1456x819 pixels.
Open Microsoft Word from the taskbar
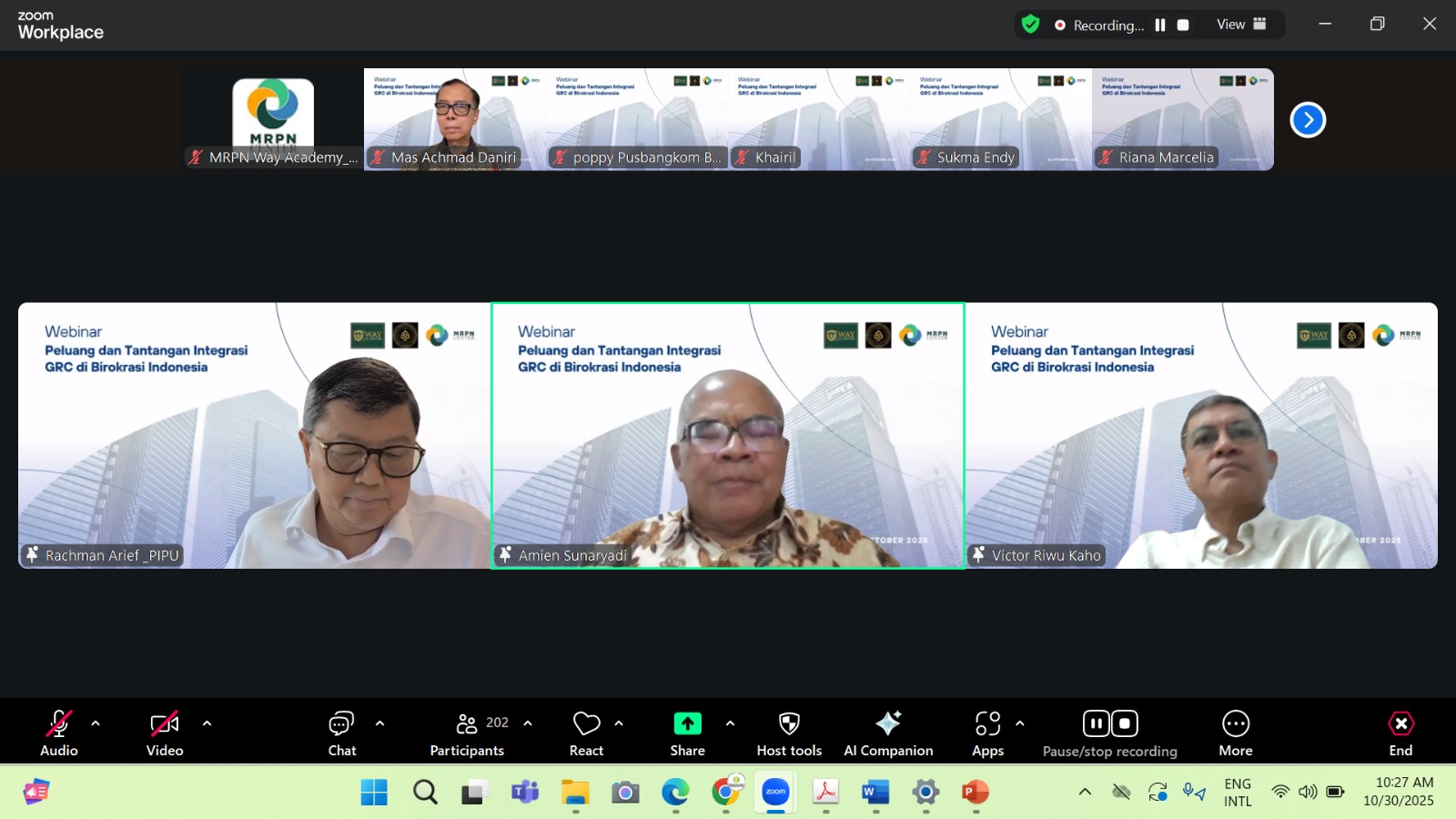coord(875,793)
